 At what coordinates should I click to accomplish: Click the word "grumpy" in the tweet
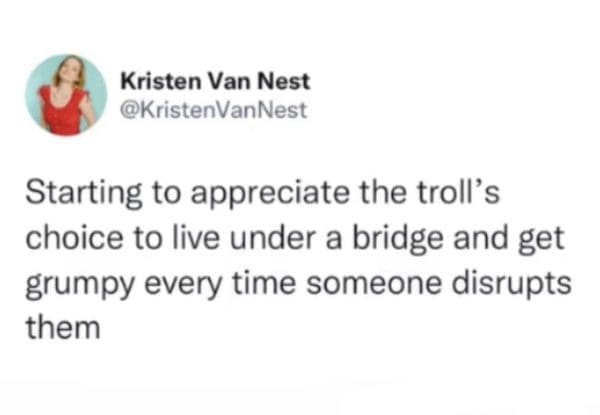(79, 285)
